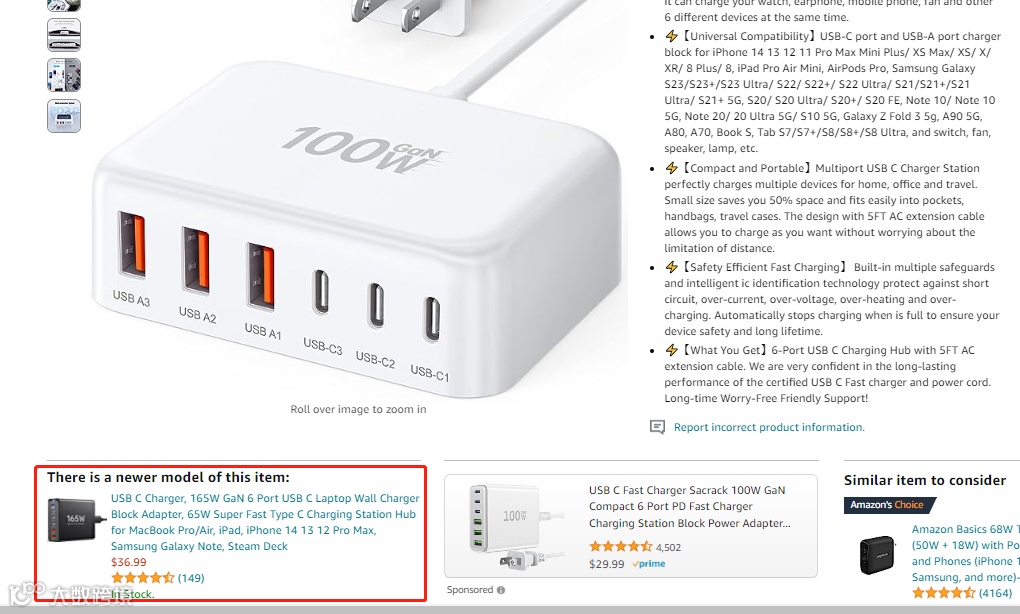Click the newer model star rating
The width and height of the screenshot is (1020, 614).
tap(142, 578)
